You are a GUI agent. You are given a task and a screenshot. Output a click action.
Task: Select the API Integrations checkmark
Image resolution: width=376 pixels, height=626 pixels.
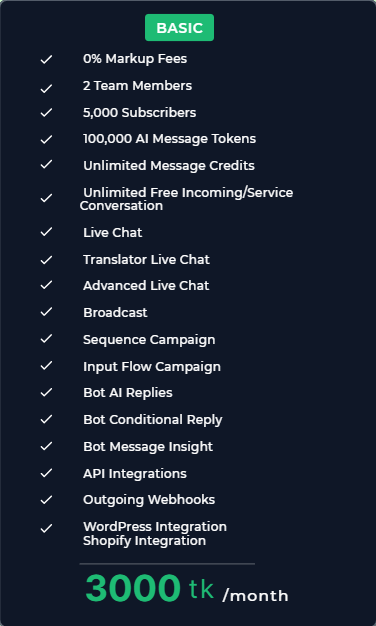coord(46,473)
